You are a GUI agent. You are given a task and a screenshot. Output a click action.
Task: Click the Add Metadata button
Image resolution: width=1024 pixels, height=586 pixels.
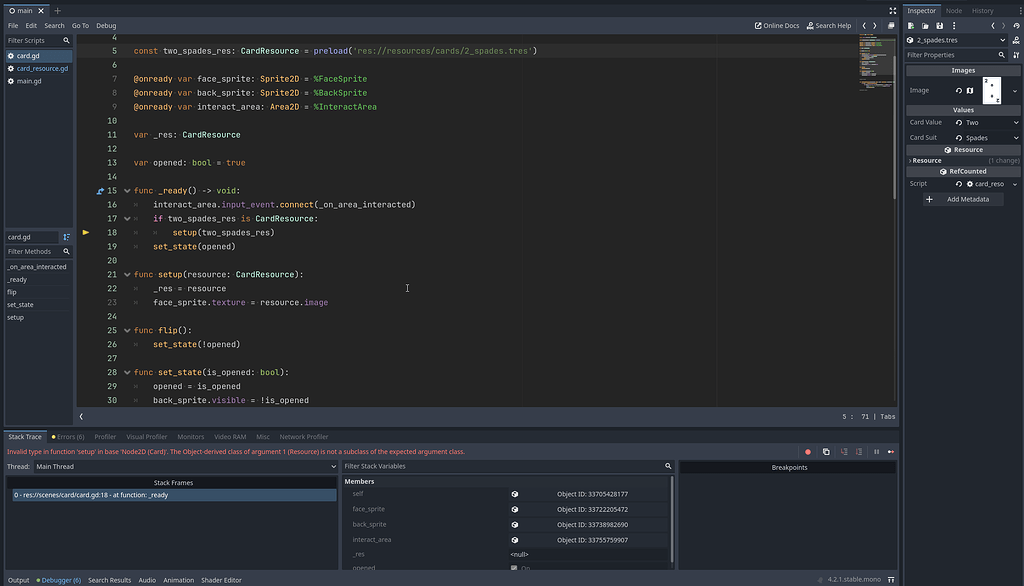(963, 199)
